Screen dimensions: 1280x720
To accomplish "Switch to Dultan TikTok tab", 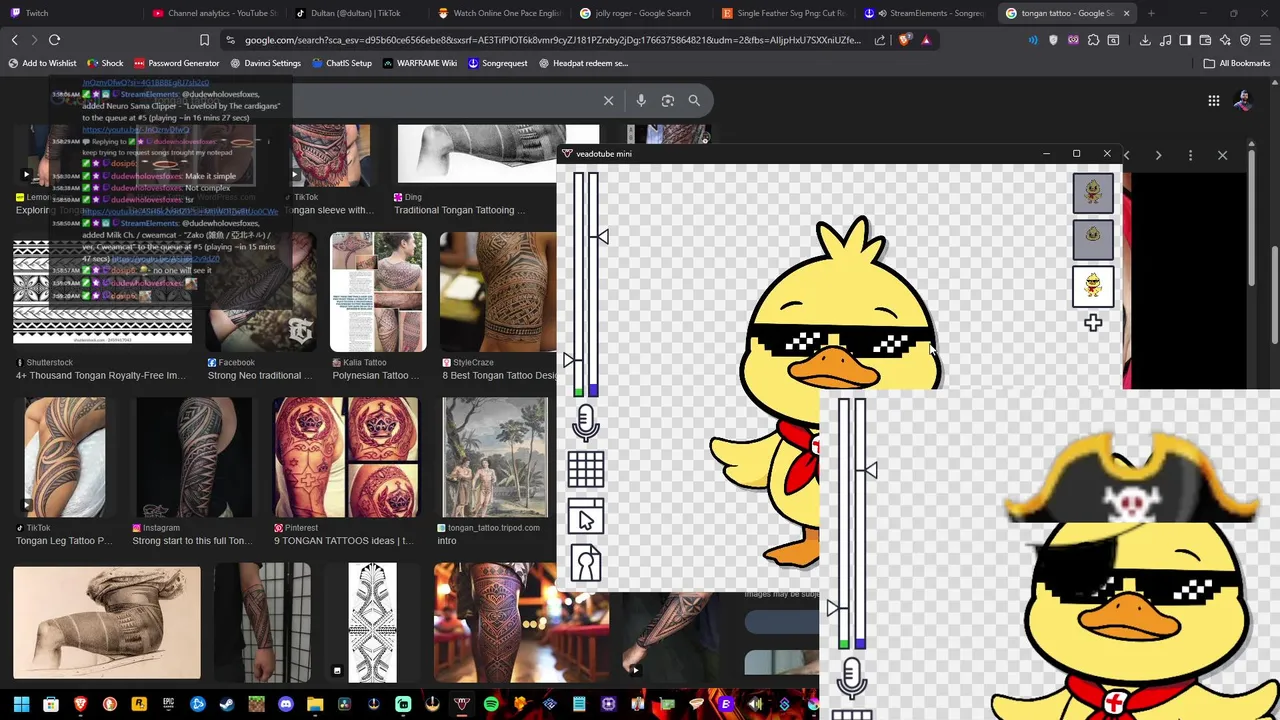I will point(358,13).
